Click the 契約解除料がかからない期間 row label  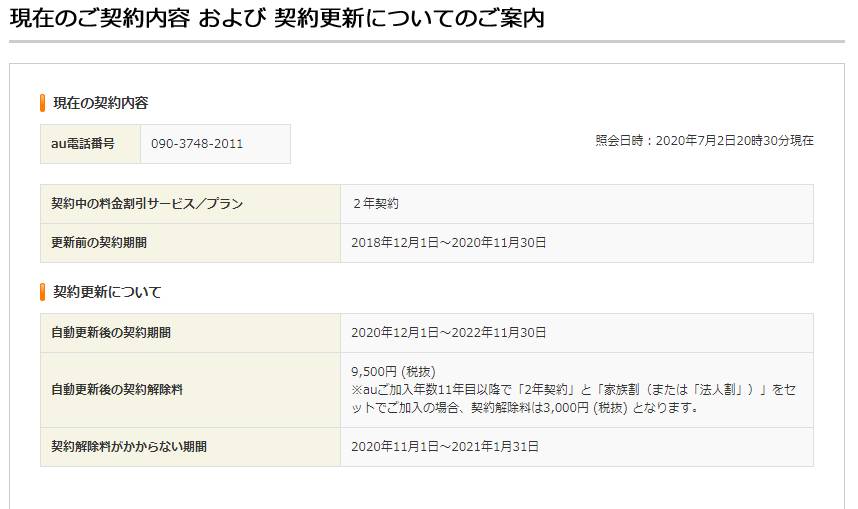pos(130,447)
